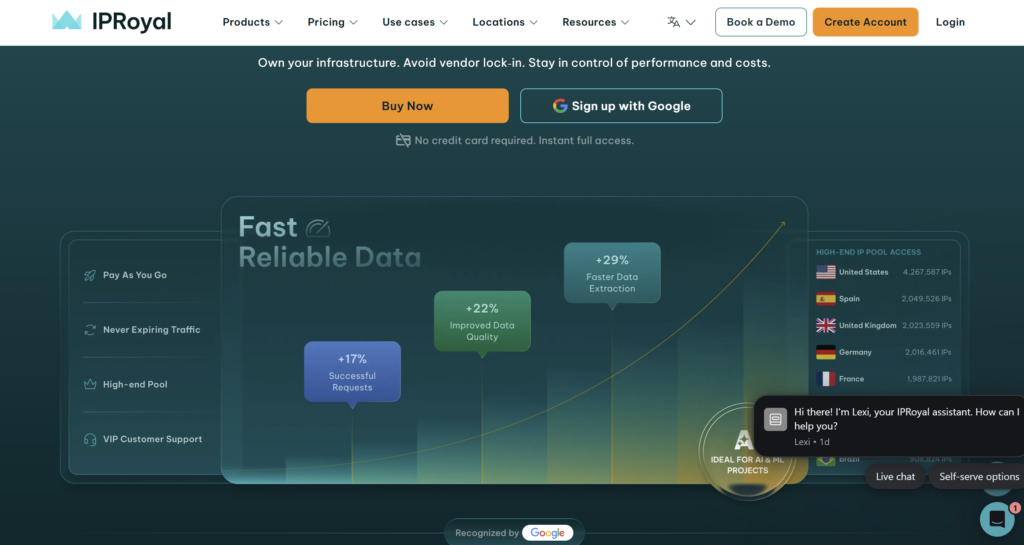Open the language translation selector icon
This screenshot has height=545, width=1024.
click(x=674, y=22)
